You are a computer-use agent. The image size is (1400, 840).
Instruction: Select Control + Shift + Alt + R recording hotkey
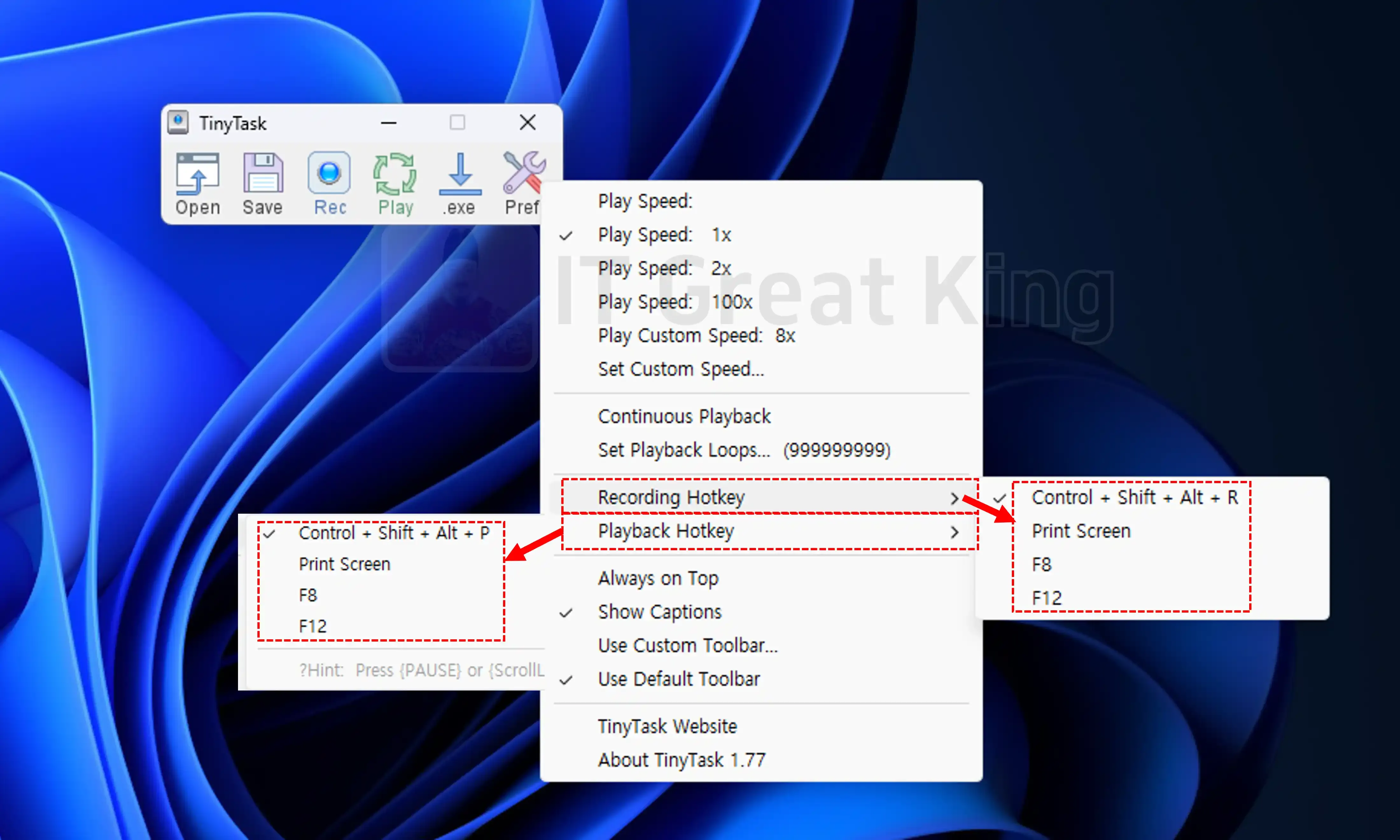click(1152, 497)
